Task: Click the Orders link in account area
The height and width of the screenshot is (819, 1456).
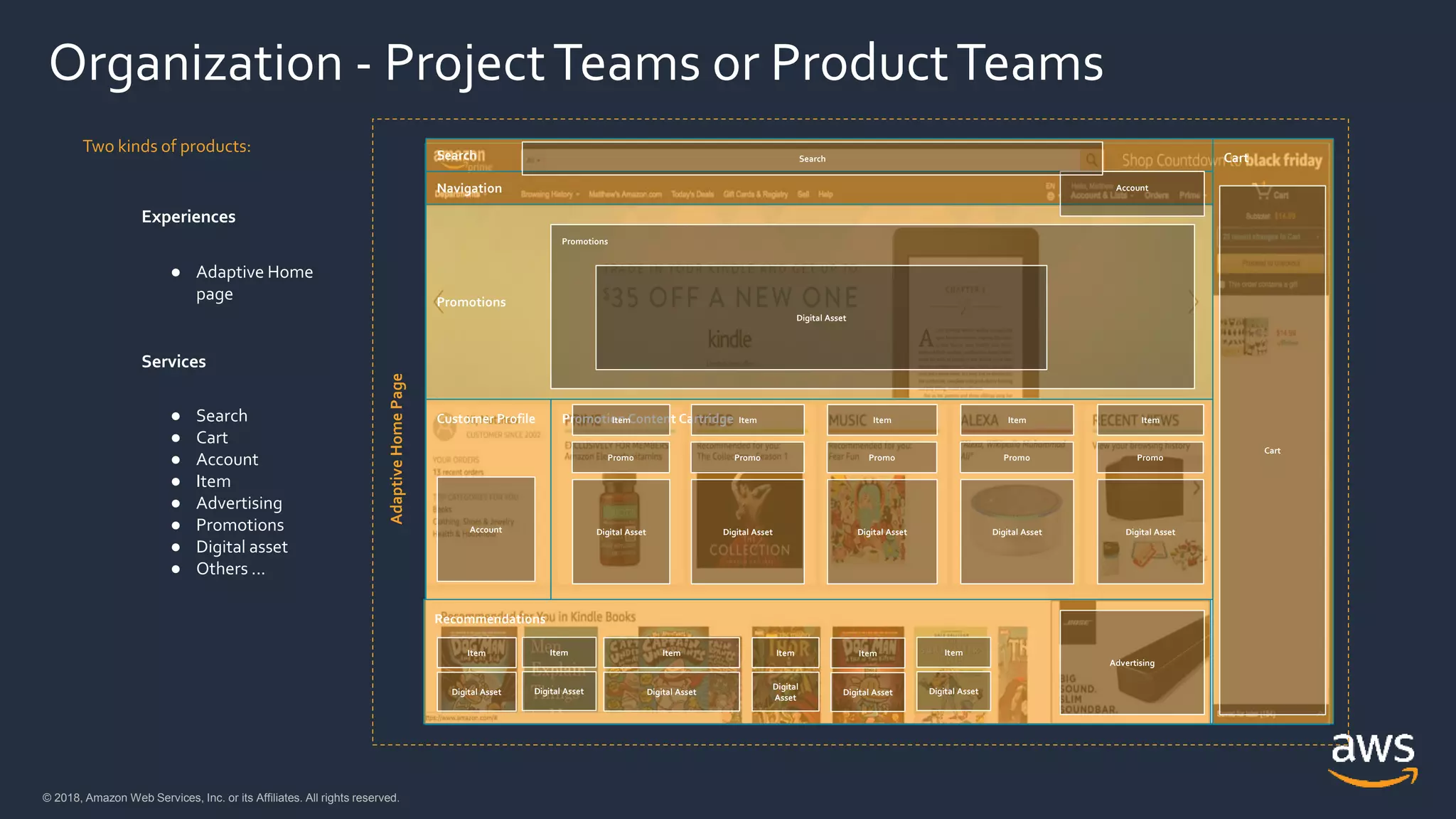Action: 1157,196
